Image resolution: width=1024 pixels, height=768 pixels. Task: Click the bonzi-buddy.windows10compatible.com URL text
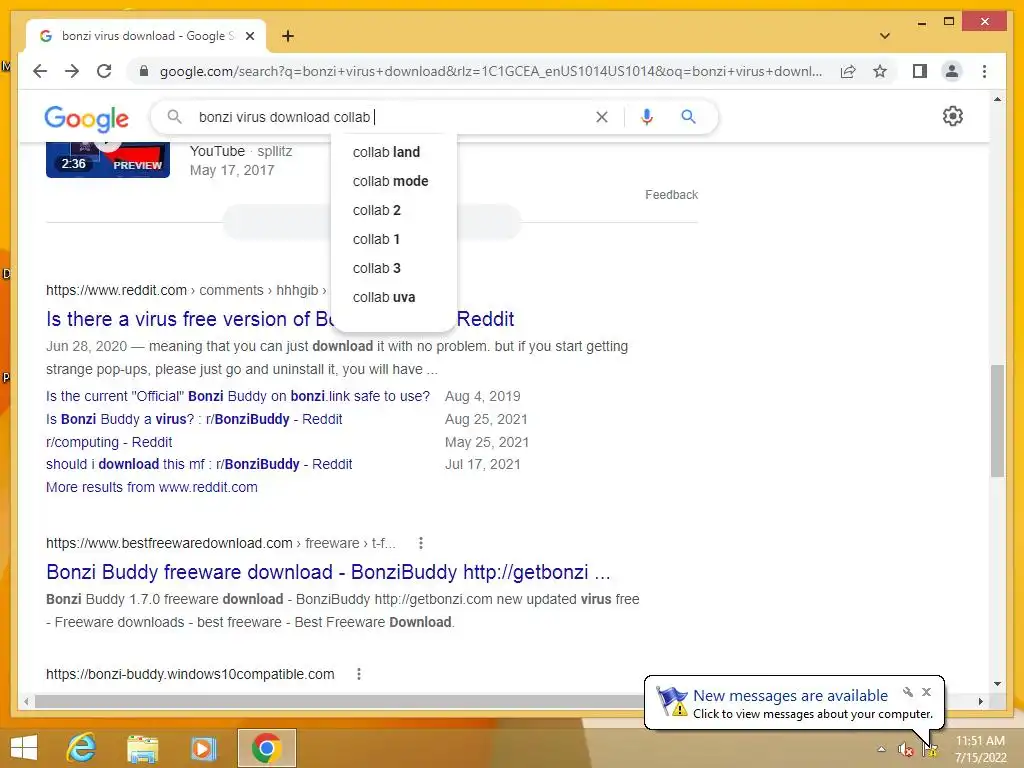[190, 674]
